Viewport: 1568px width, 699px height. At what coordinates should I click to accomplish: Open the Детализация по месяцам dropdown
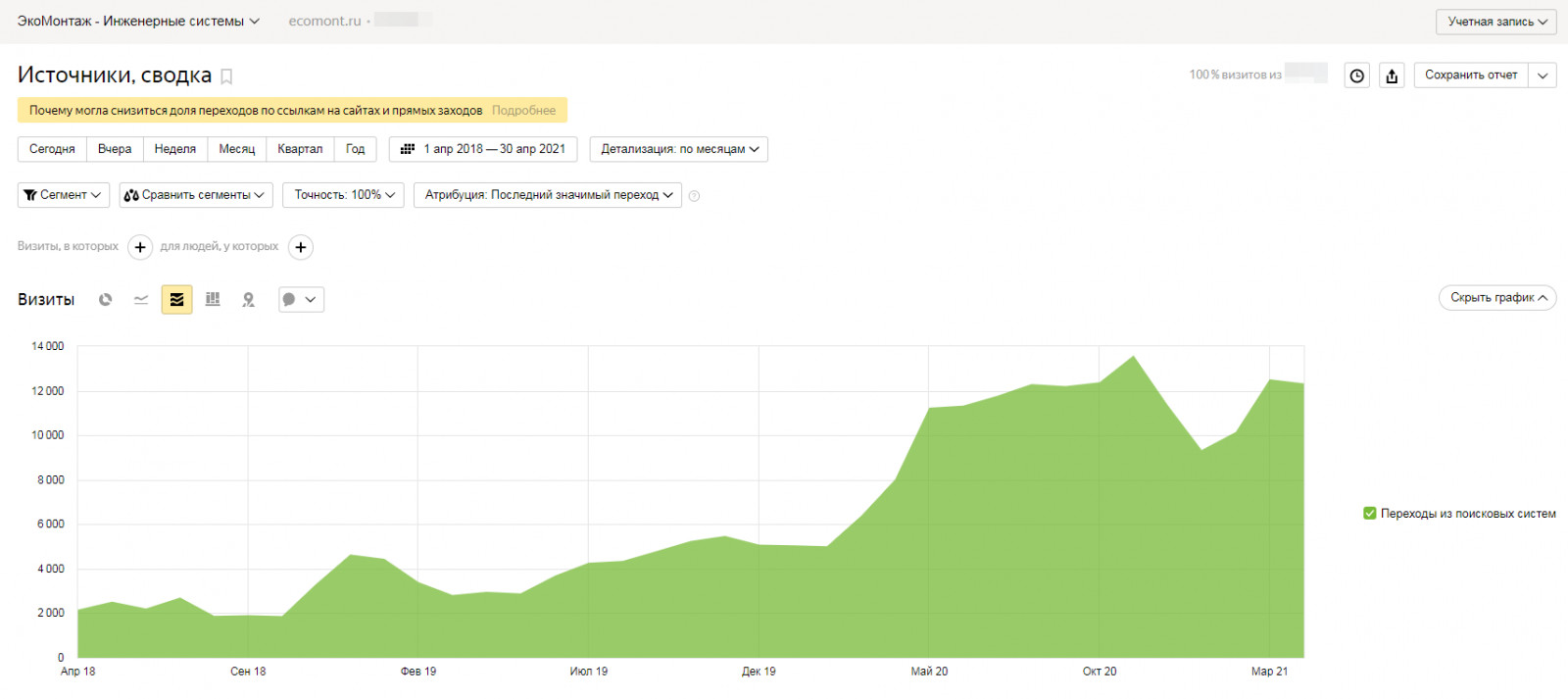click(679, 149)
